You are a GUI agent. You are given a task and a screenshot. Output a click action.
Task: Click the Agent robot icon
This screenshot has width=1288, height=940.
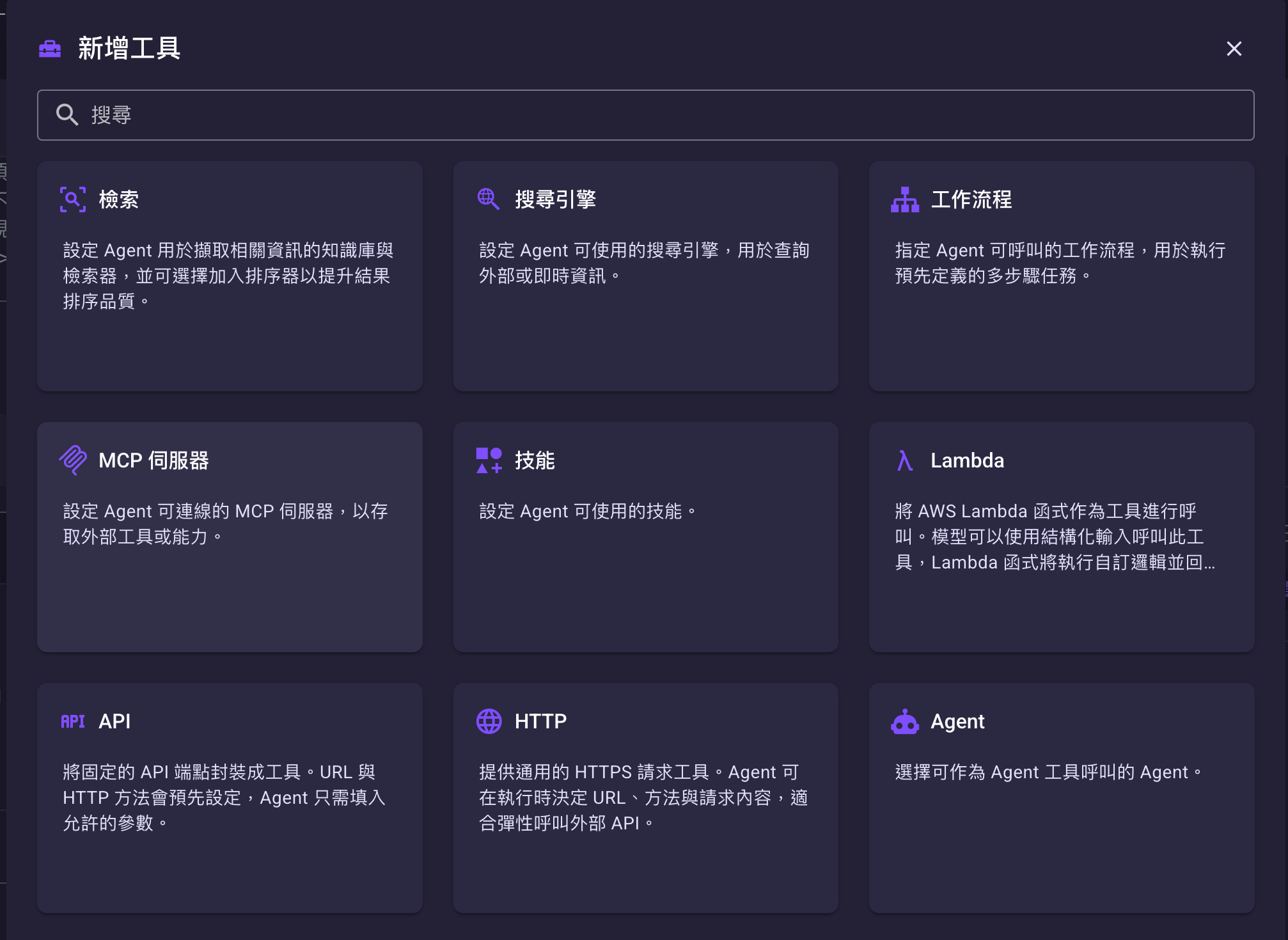[x=905, y=721]
